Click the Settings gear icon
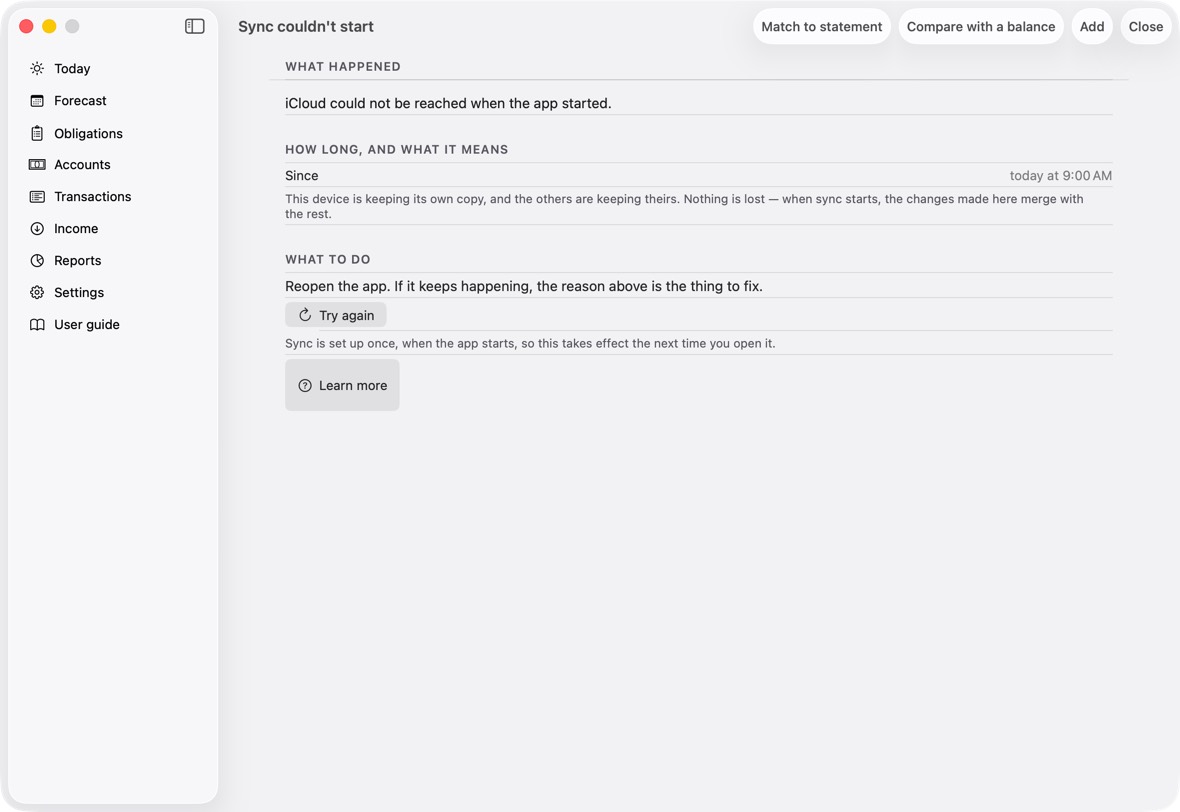This screenshot has width=1180, height=812. tap(37, 293)
